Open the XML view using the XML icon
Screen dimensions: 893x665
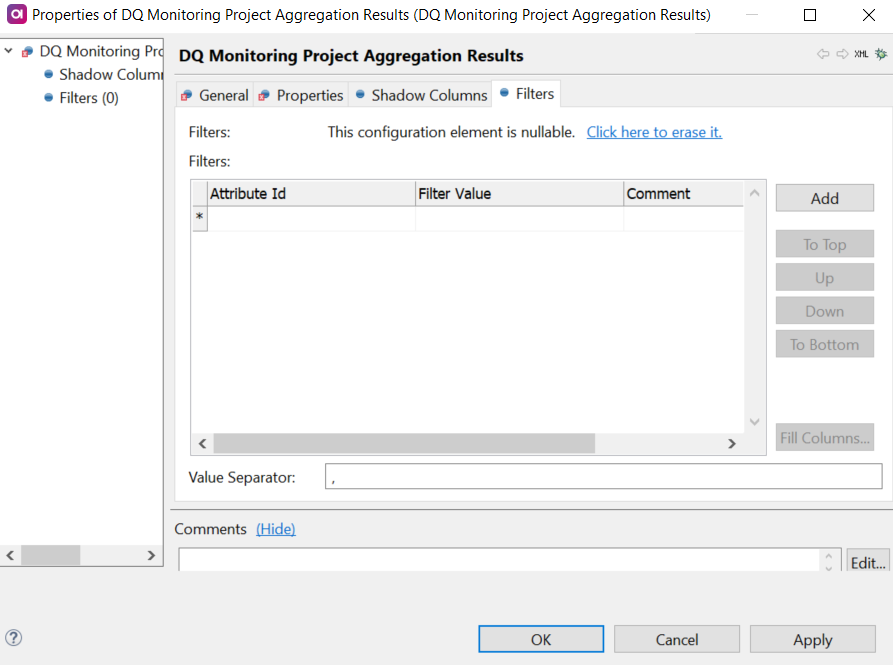pos(860,55)
